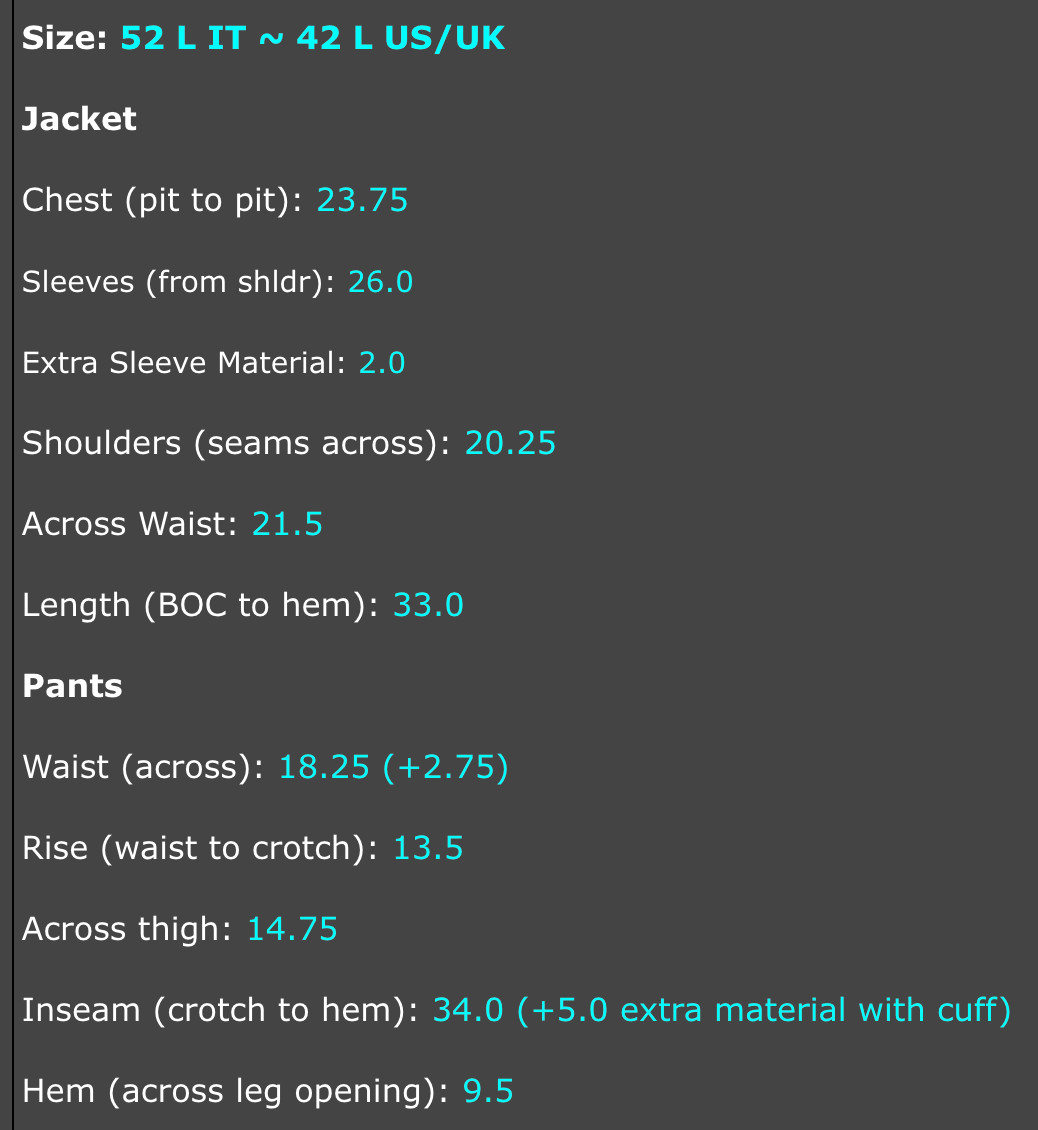The image size is (1038, 1130).
Task: Select the Shoulders measurement 20.25
Action: click(510, 442)
